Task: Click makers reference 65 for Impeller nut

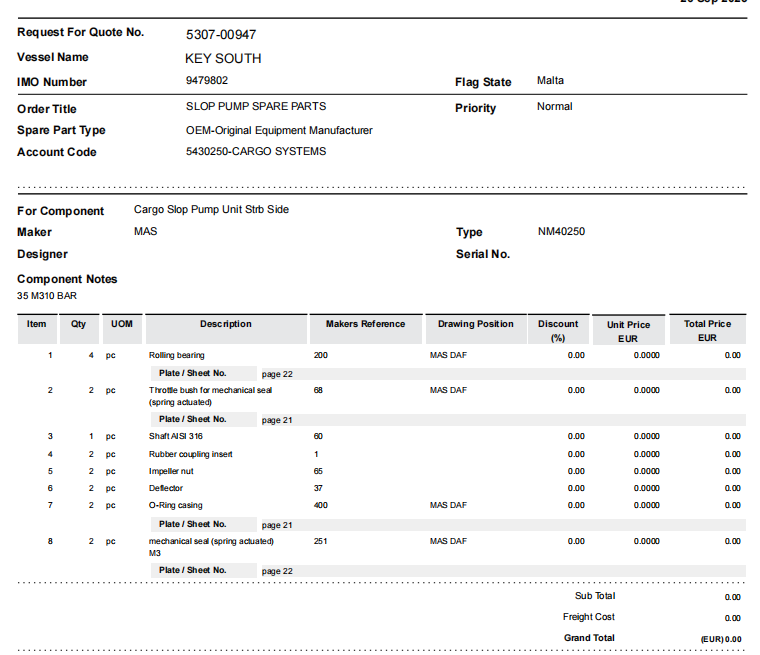Action: [318, 471]
